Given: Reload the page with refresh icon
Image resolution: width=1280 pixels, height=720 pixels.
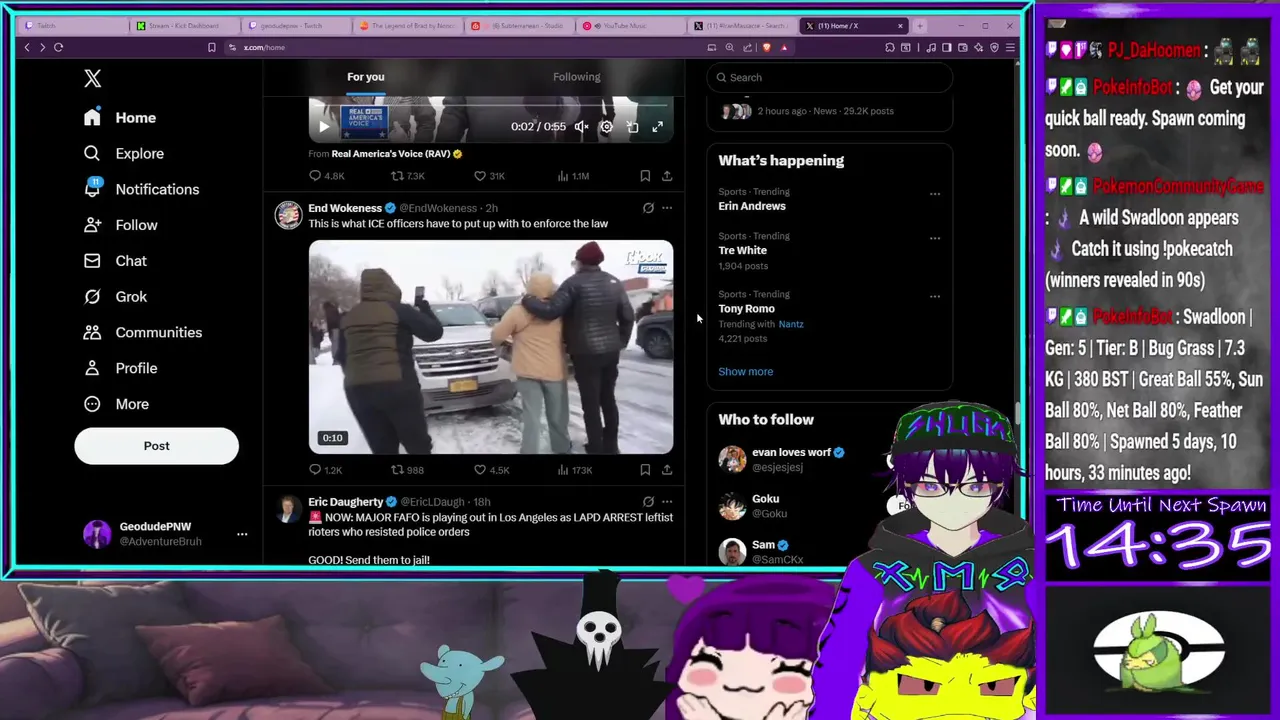Looking at the screenshot, I should pyautogui.click(x=58, y=47).
